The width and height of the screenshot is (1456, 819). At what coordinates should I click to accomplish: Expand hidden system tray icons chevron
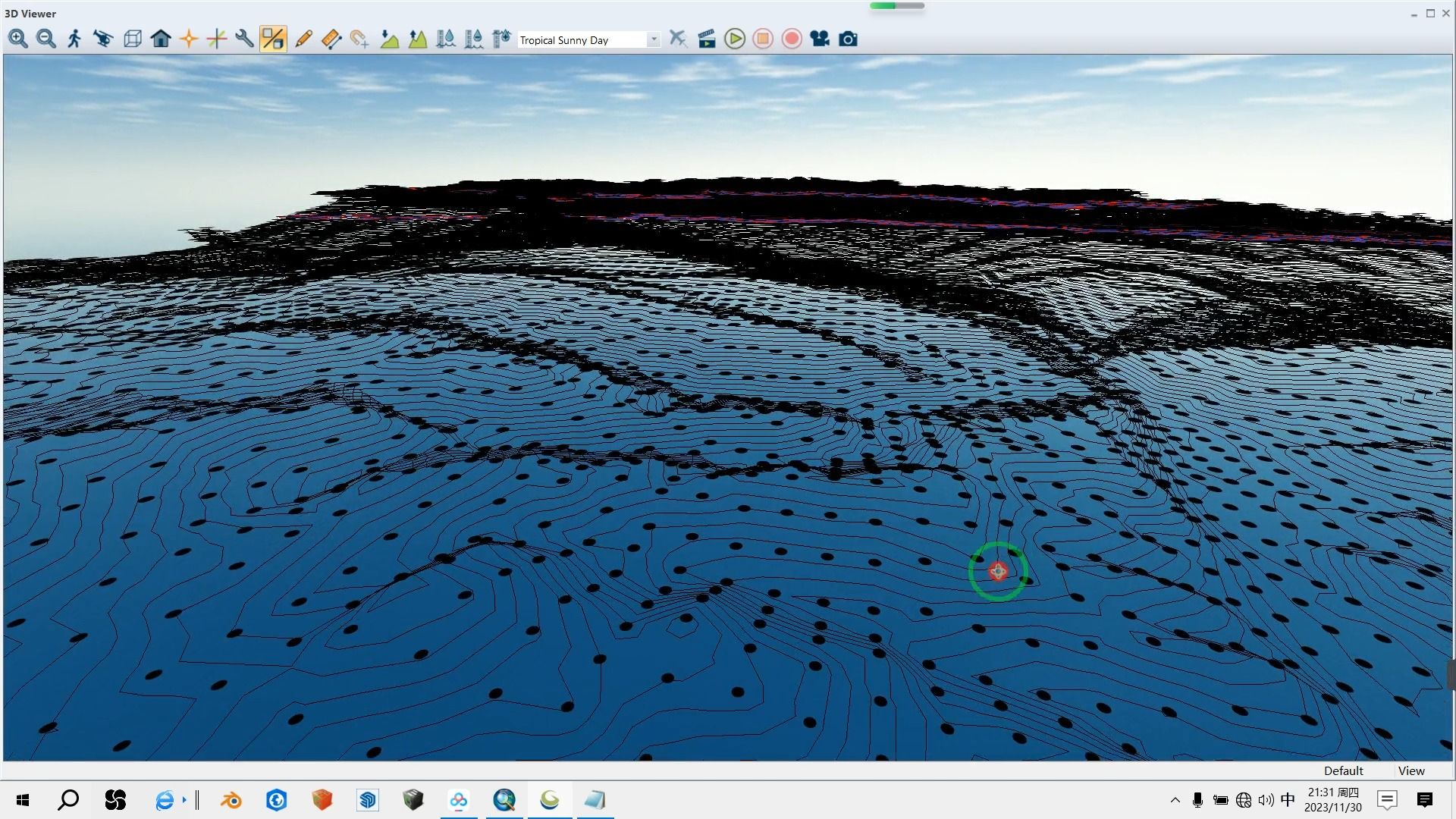coord(1175,800)
